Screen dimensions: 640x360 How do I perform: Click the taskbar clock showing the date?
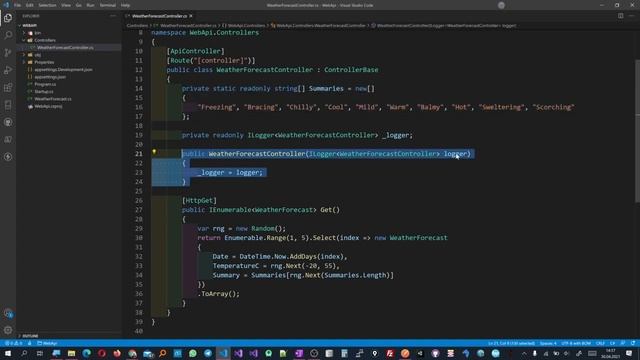point(611,353)
